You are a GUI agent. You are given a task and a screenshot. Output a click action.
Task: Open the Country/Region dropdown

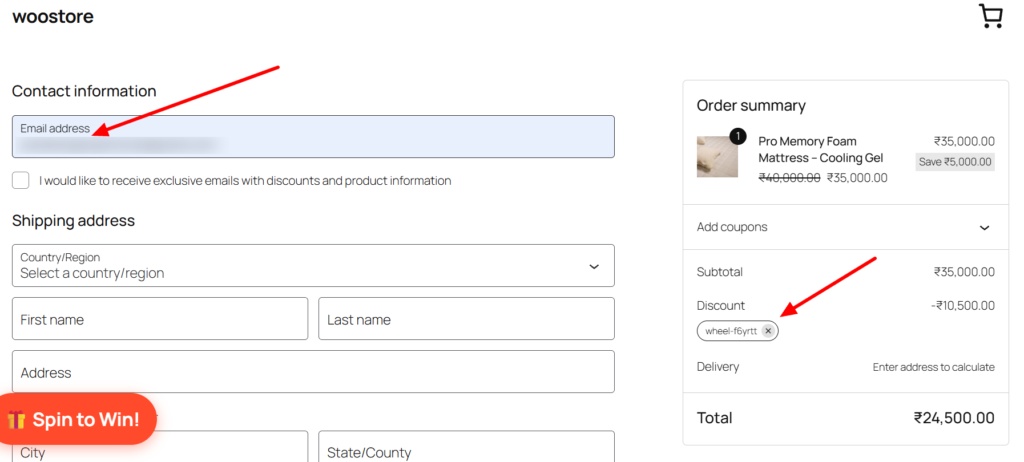pyautogui.click(x=313, y=265)
